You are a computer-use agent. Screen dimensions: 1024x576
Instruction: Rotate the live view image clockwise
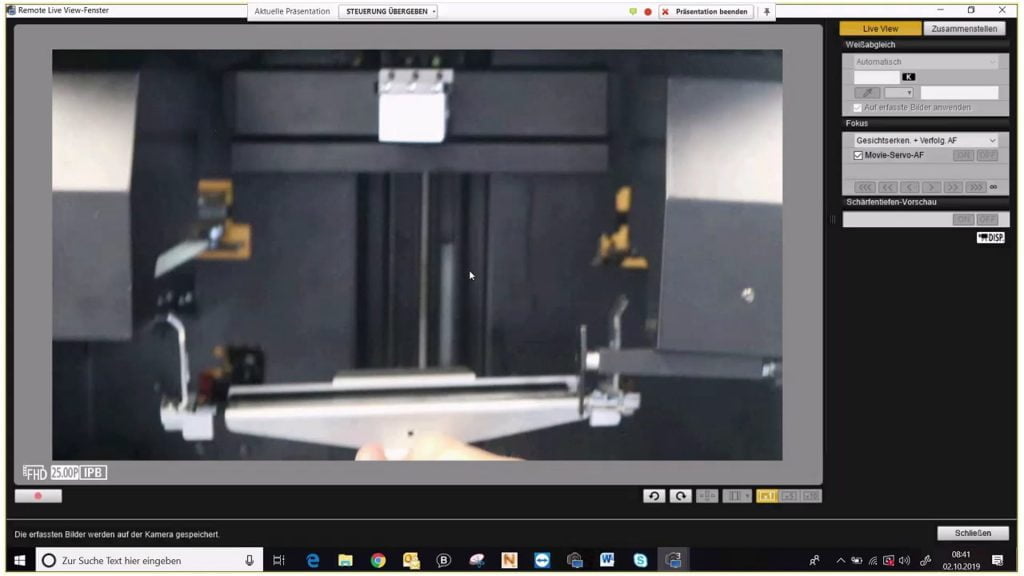681,495
